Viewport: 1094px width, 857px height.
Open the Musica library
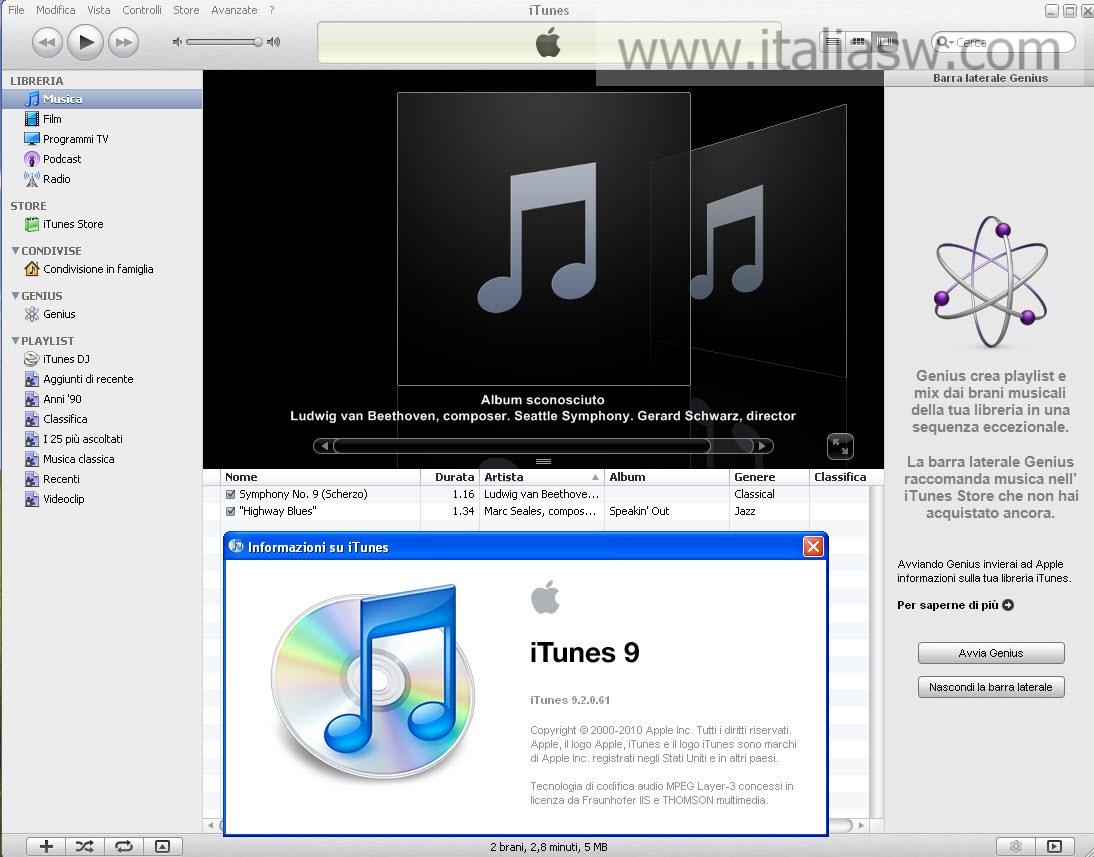(102, 99)
